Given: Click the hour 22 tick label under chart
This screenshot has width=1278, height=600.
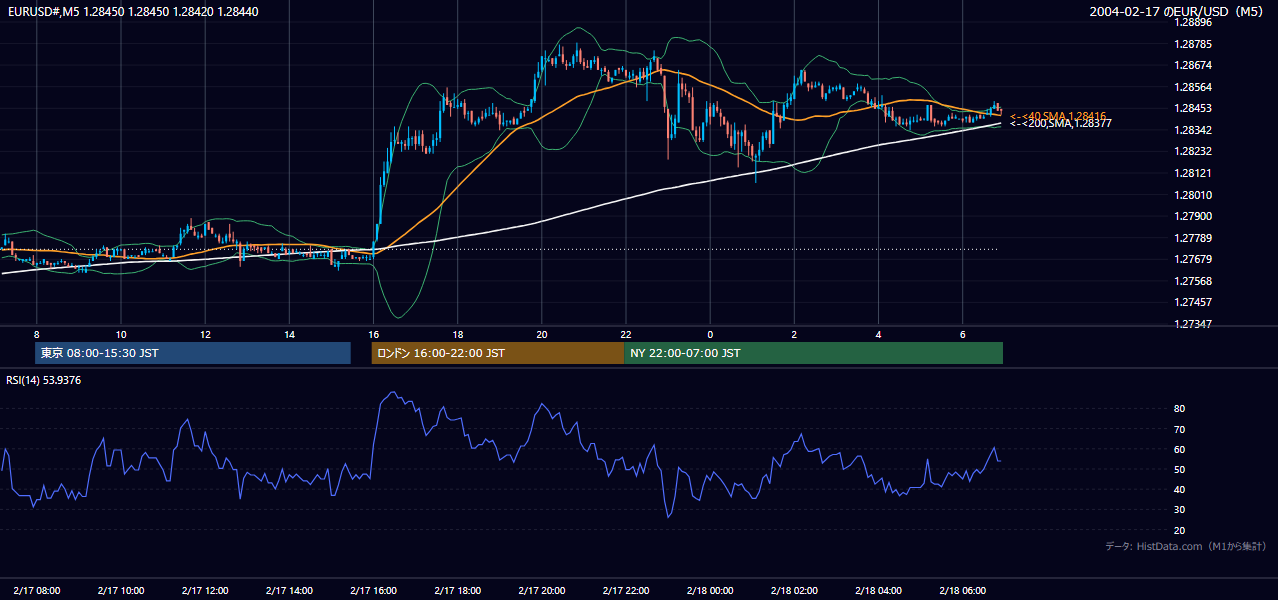Looking at the screenshot, I should coord(625,334).
